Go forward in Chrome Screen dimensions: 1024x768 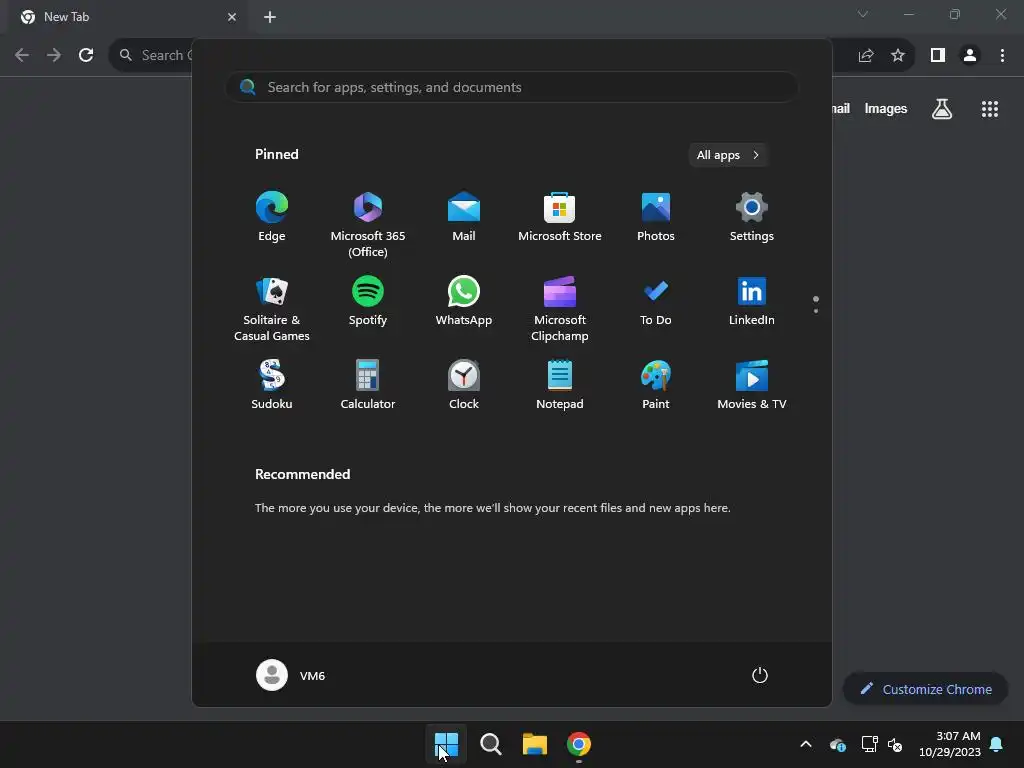(x=54, y=55)
